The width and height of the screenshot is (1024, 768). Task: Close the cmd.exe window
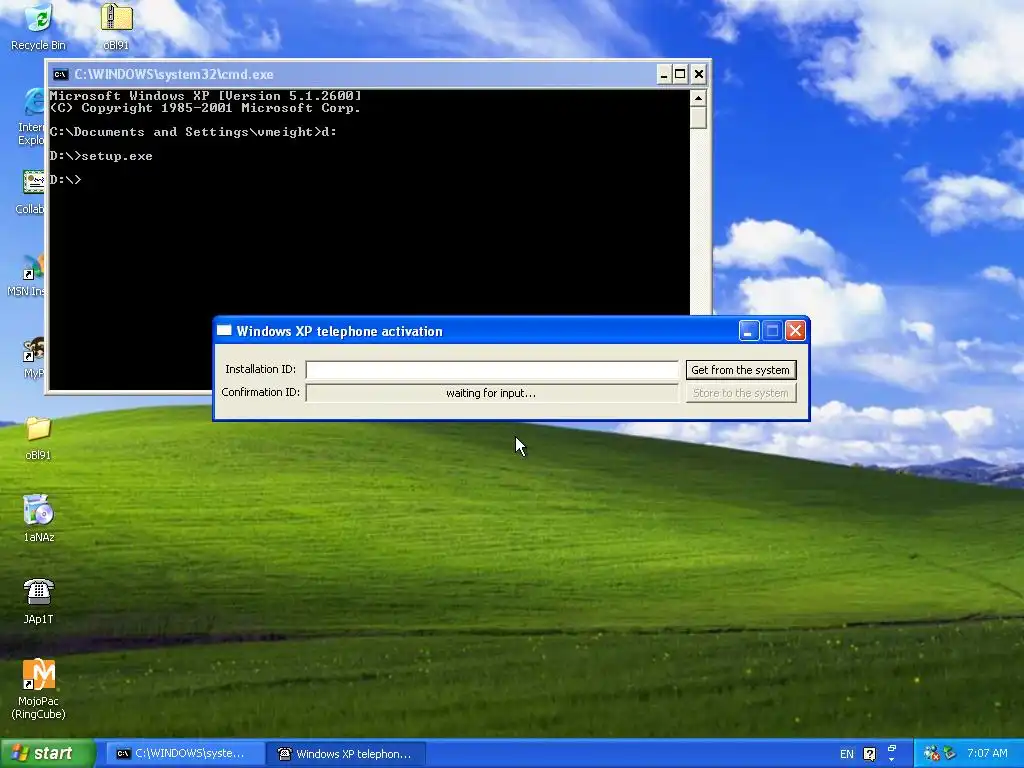tap(698, 74)
